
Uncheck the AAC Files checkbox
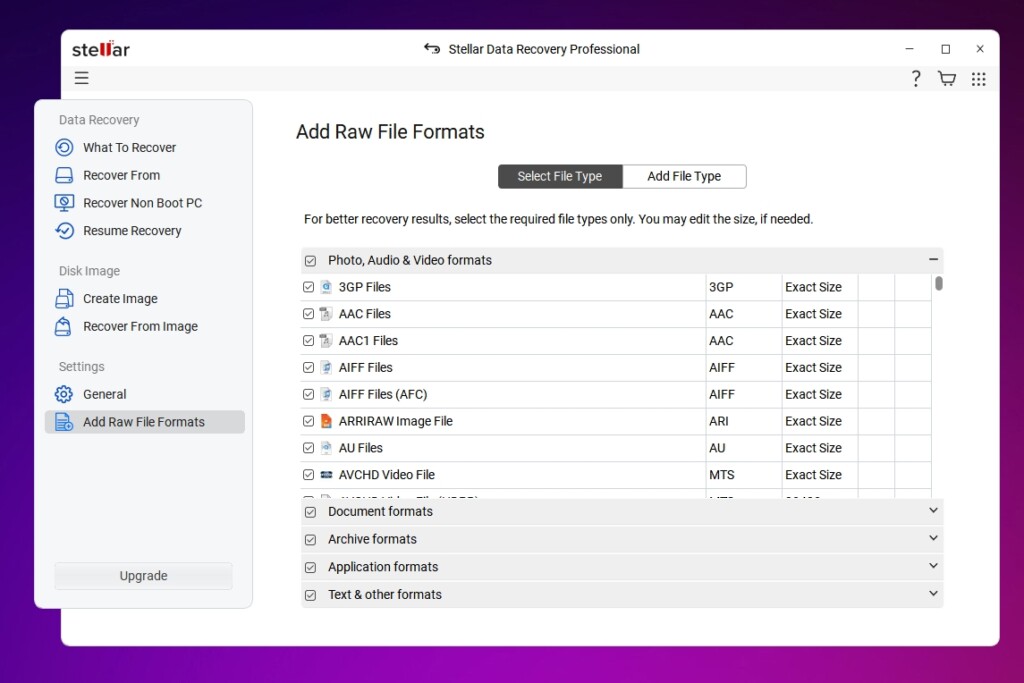(x=308, y=314)
